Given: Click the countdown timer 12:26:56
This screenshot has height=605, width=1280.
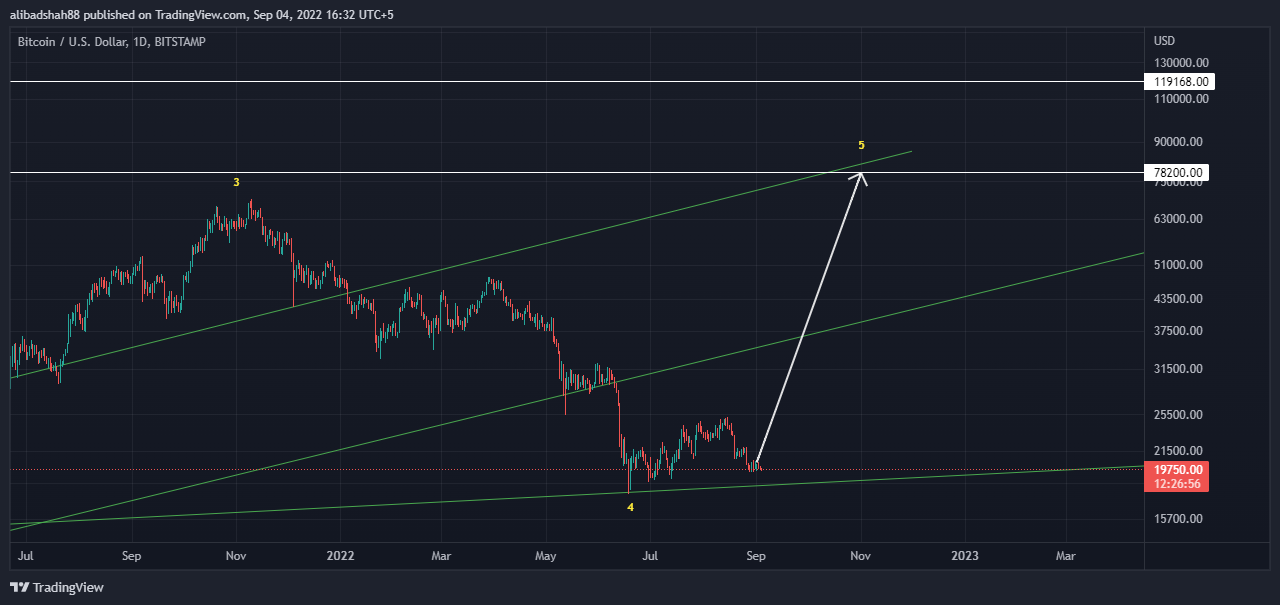Looking at the screenshot, I should pyautogui.click(x=1176, y=483).
